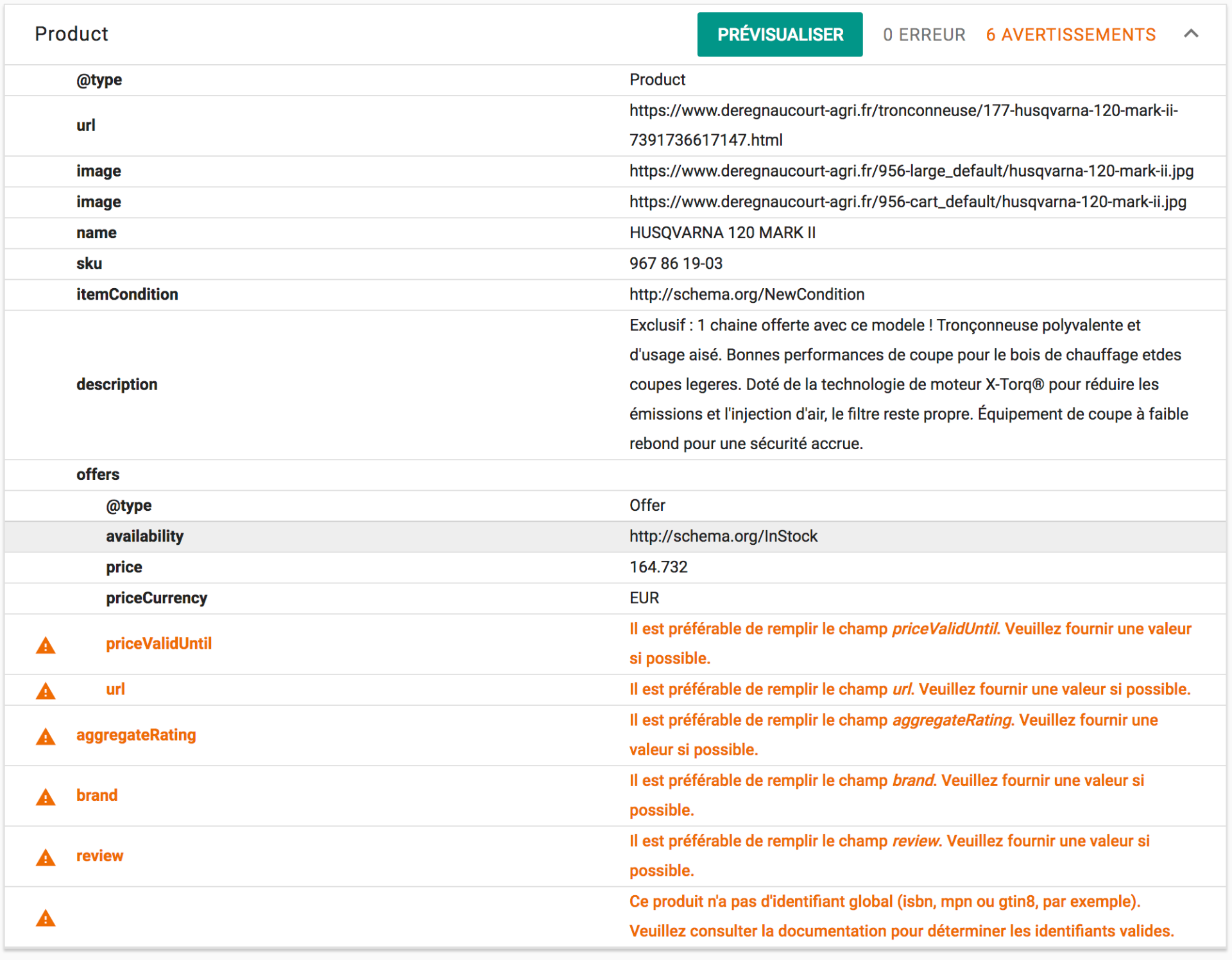Click the price value 164.732
1232x960 pixels.
[658, 567]
